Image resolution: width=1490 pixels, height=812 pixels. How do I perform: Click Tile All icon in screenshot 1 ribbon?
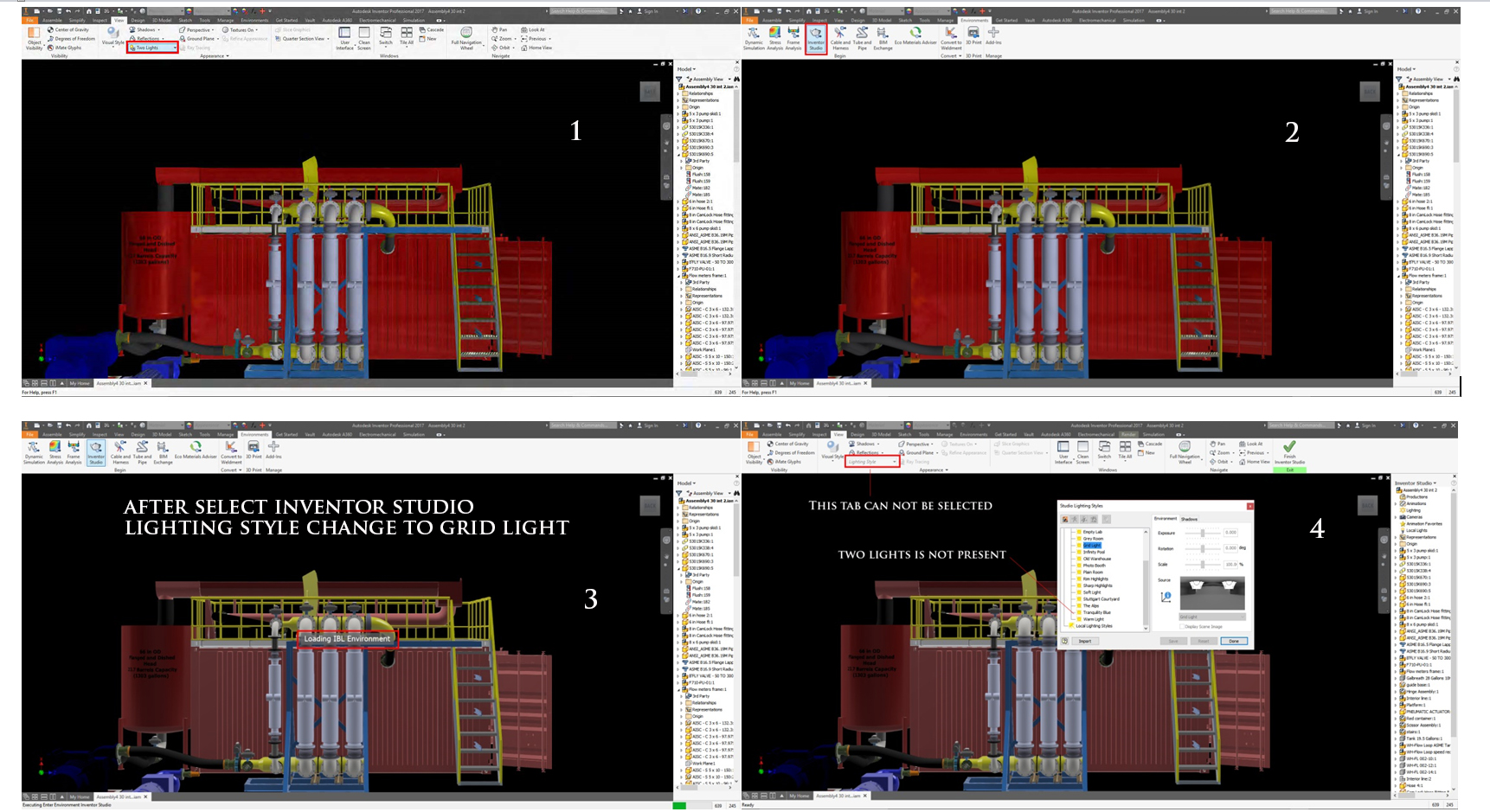(407, 37)
